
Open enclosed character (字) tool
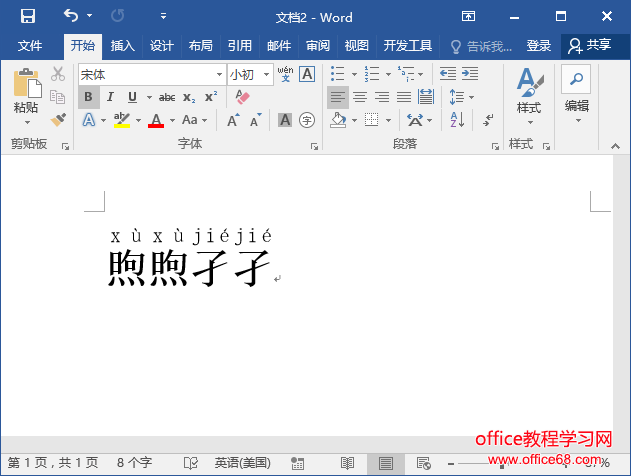point(307,120)
